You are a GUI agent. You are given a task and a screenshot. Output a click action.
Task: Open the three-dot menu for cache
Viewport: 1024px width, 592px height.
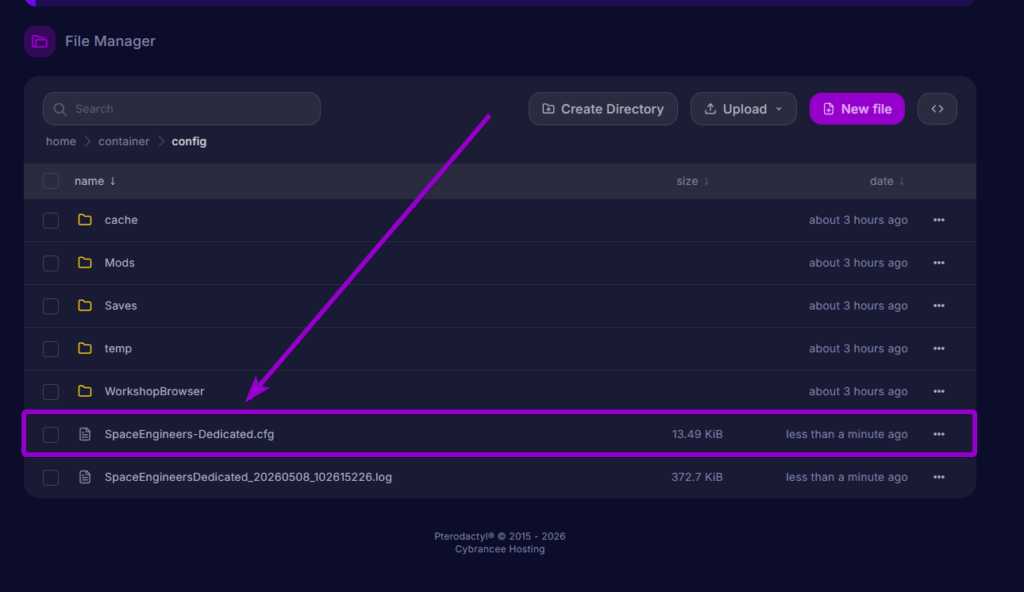pos(938,220)
